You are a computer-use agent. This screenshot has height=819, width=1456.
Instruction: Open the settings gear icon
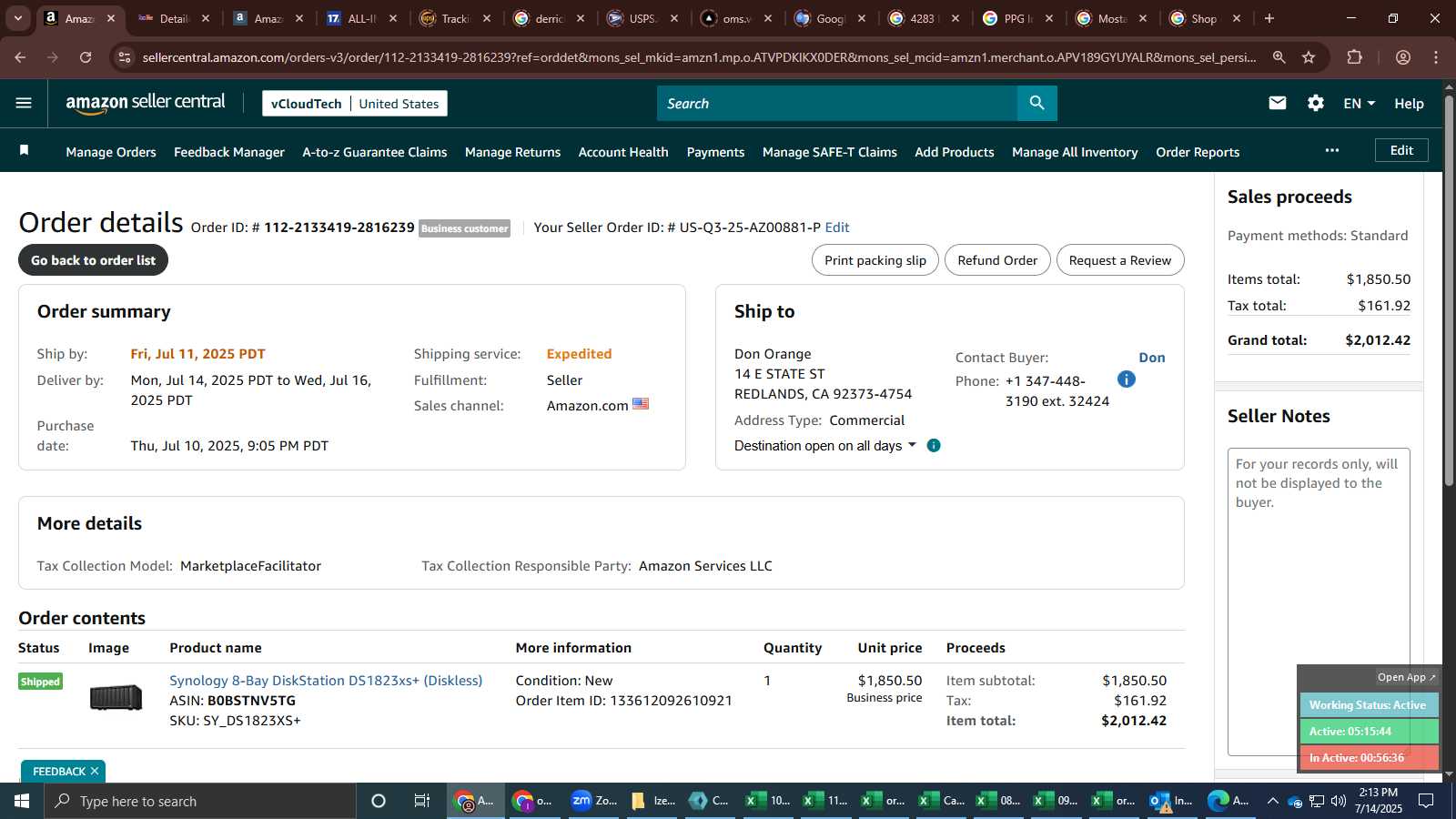[x=1316, y=103]
